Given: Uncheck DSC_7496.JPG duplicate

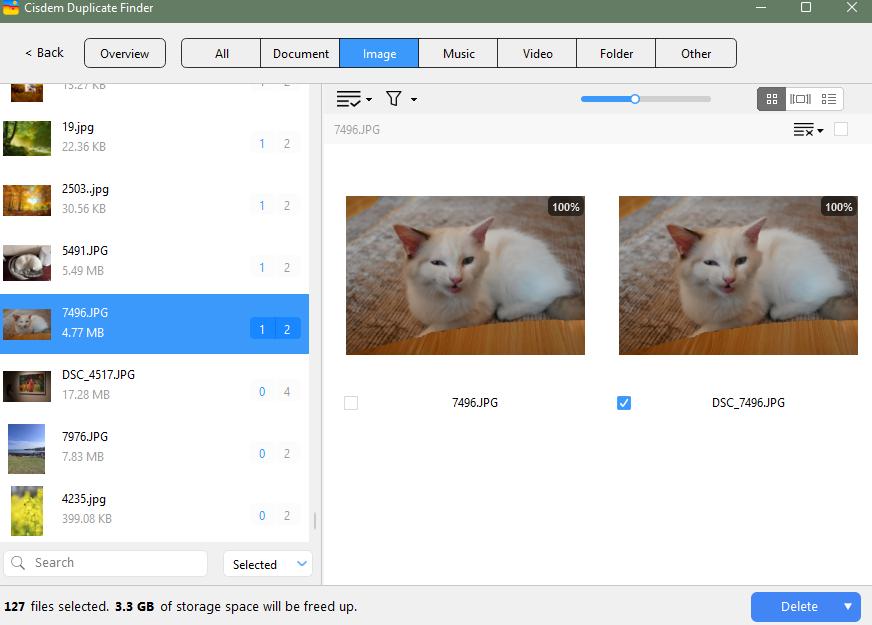Looking at the screenshot, I should (x=623, y=403).
